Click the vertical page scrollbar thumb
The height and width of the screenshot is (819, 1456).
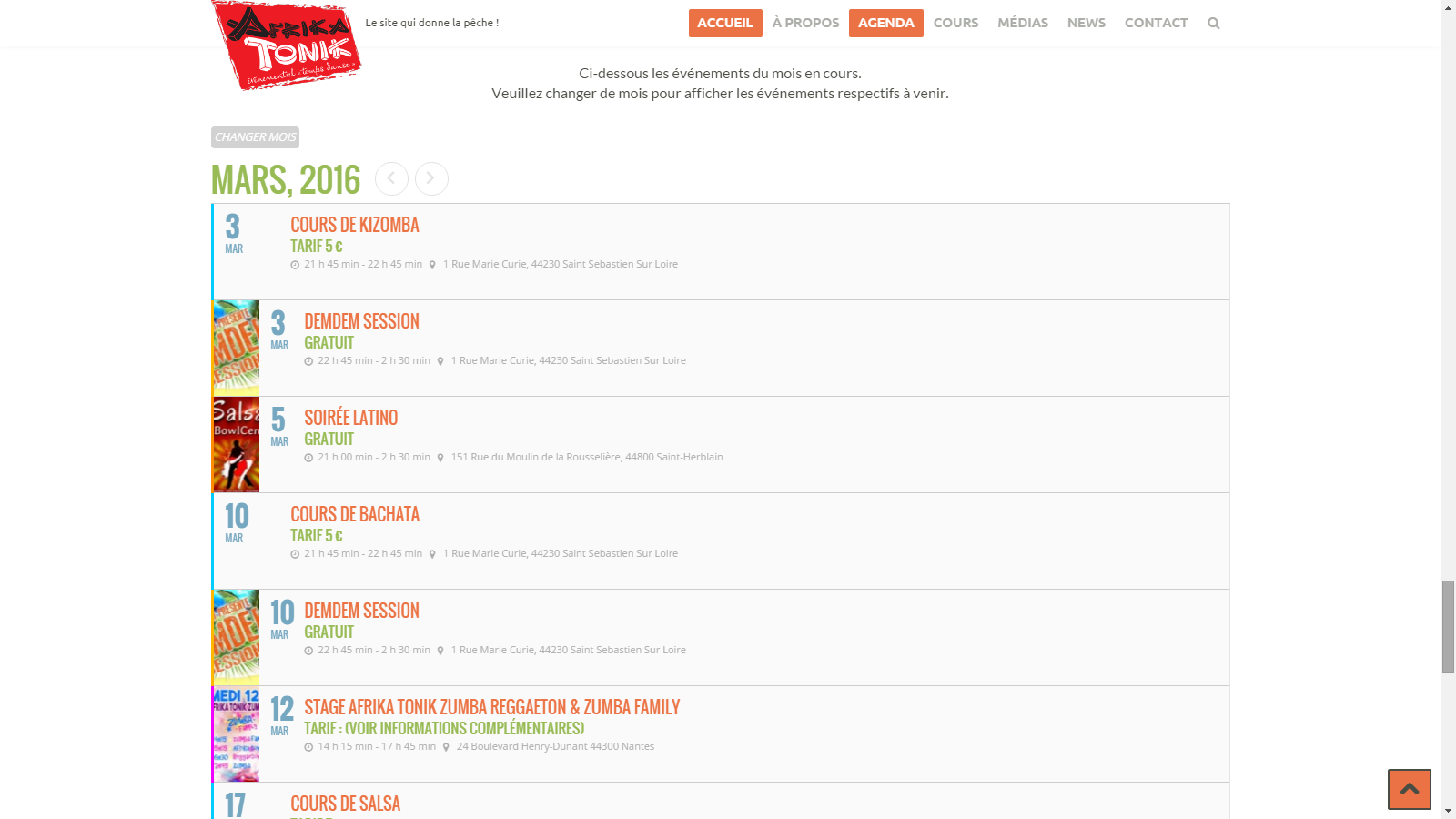click(x=1448, y=626)
